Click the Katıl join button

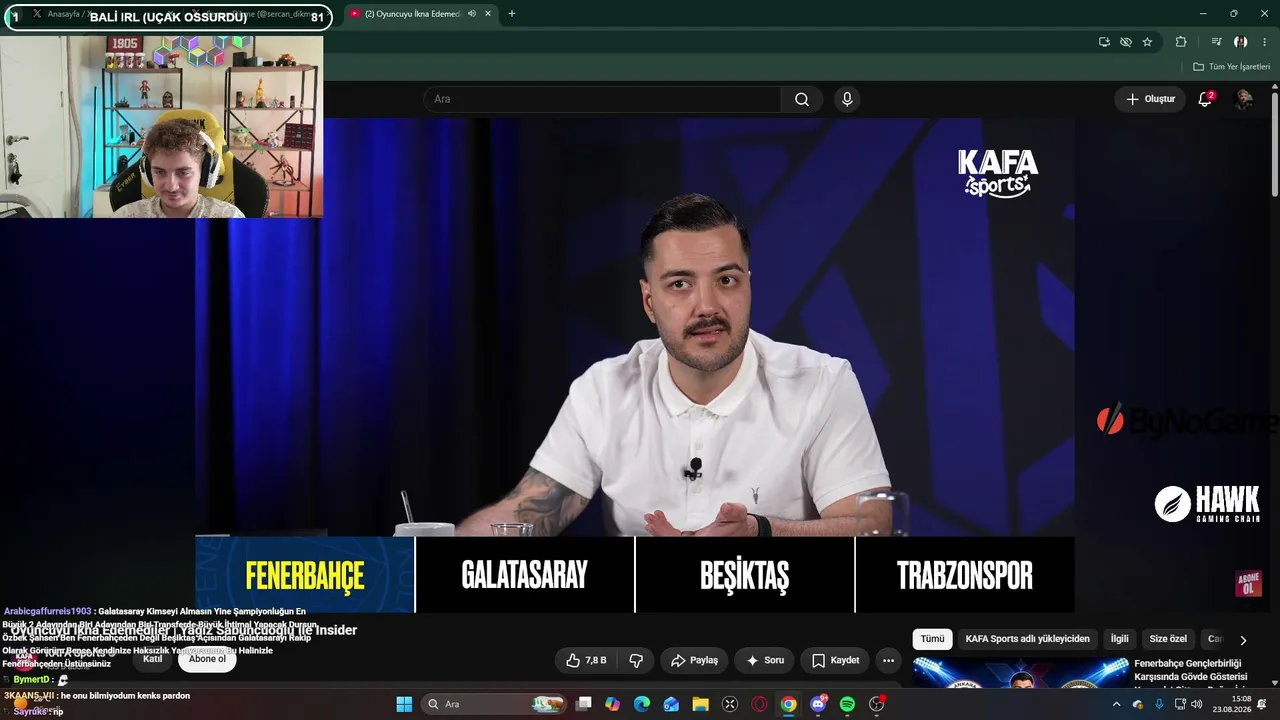(x=152, y=659)
